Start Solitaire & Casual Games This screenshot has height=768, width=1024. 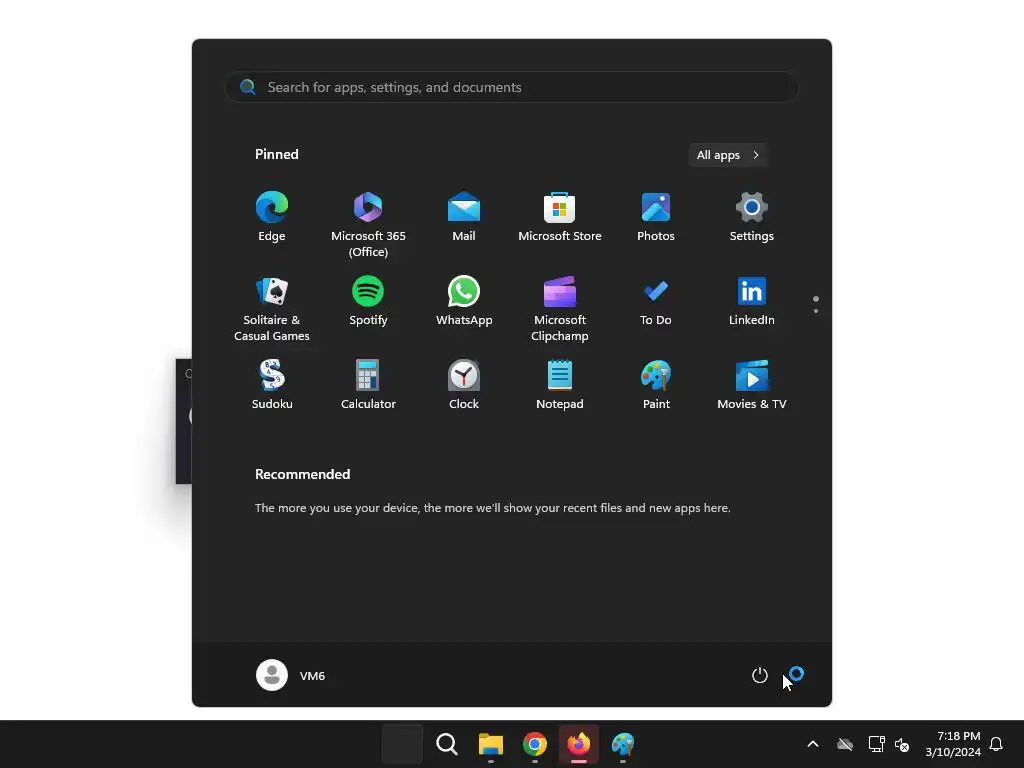tap(272, 308)
